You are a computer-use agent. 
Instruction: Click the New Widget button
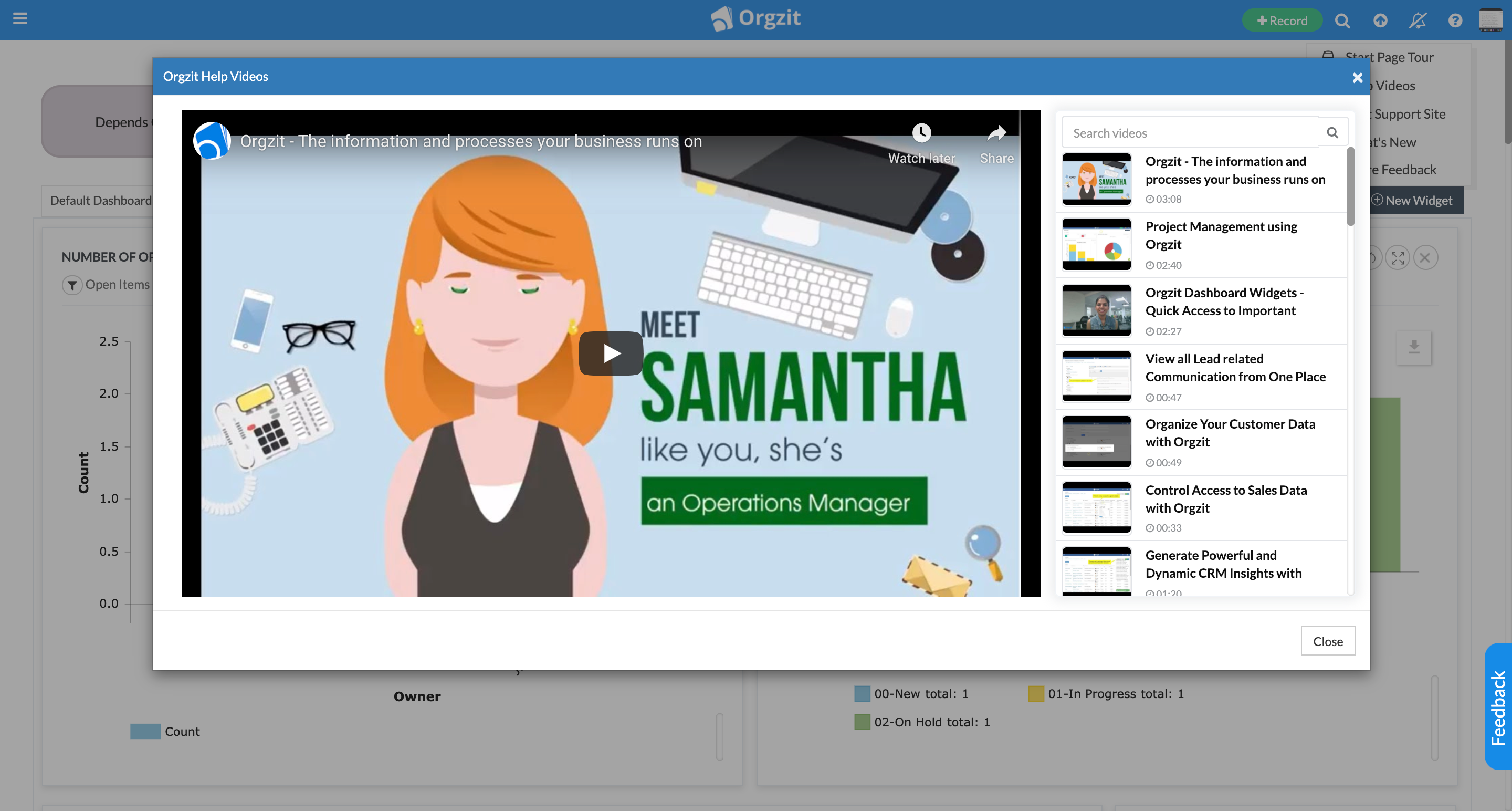click(1416, 200)
